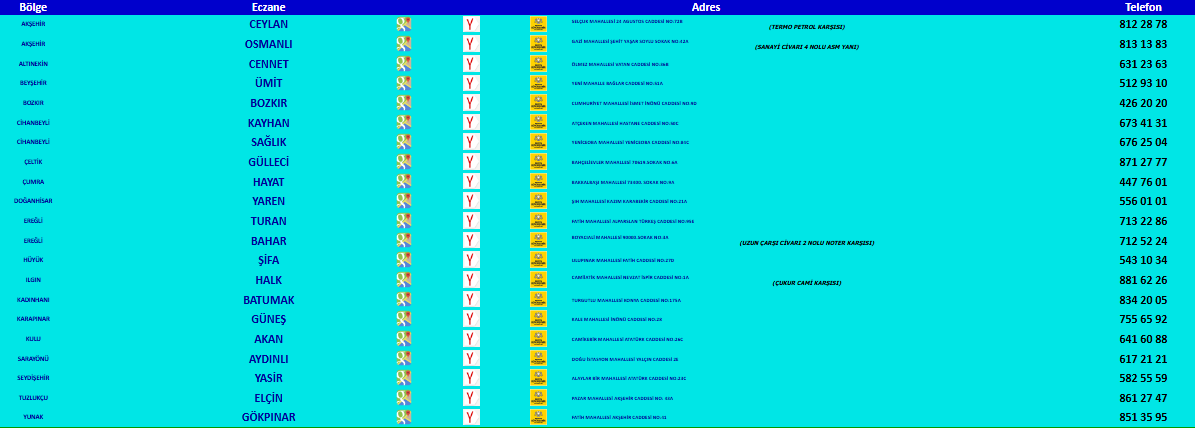Select phone number 881 62 26
Screen dimensions: 1195x428
1143,280
